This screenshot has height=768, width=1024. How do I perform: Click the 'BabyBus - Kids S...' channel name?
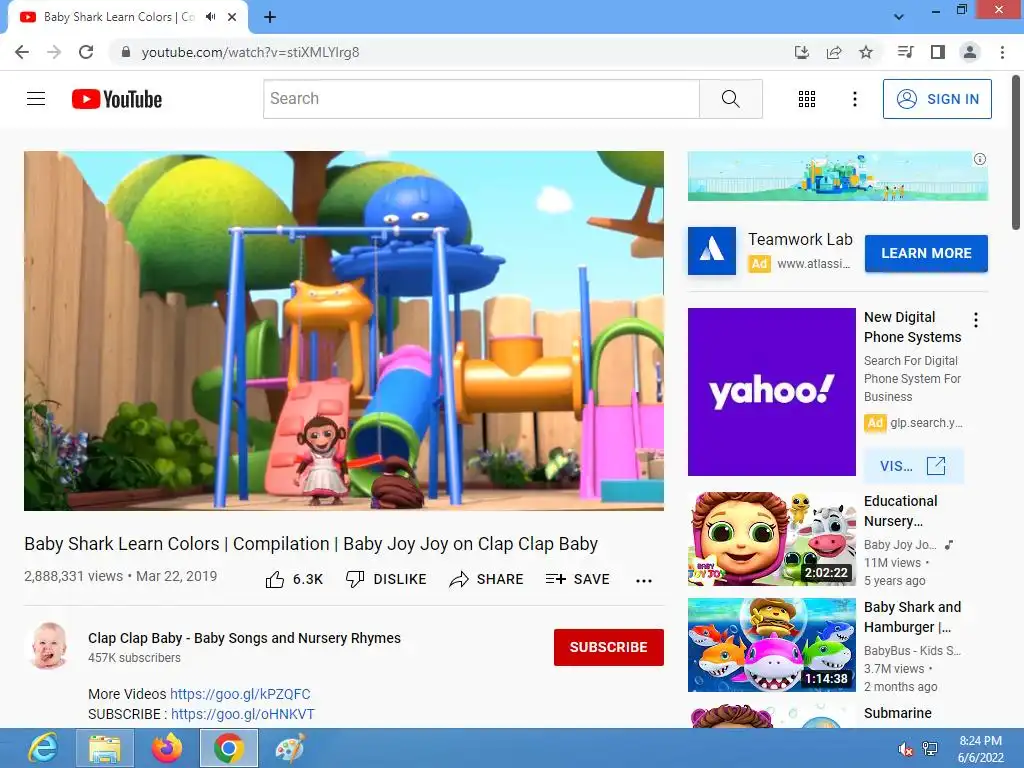point(912,650)
